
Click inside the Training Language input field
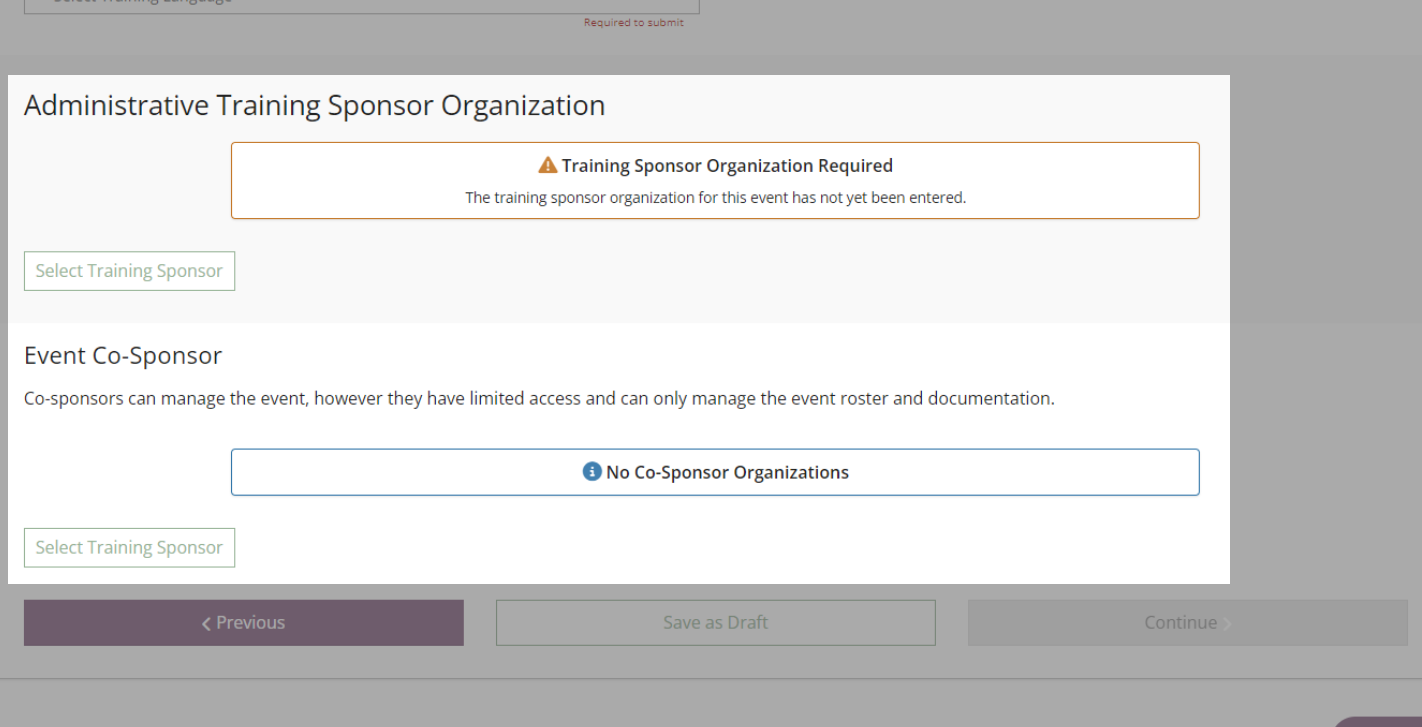tap(360, 3)
